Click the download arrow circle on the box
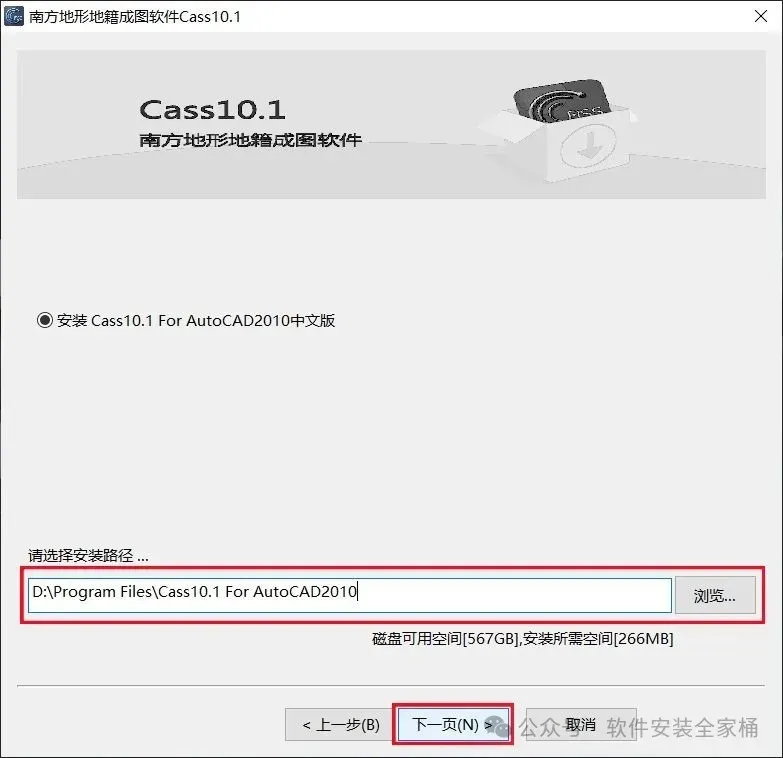The height and width of the screenshot is (758, 783). click(588, 144)
